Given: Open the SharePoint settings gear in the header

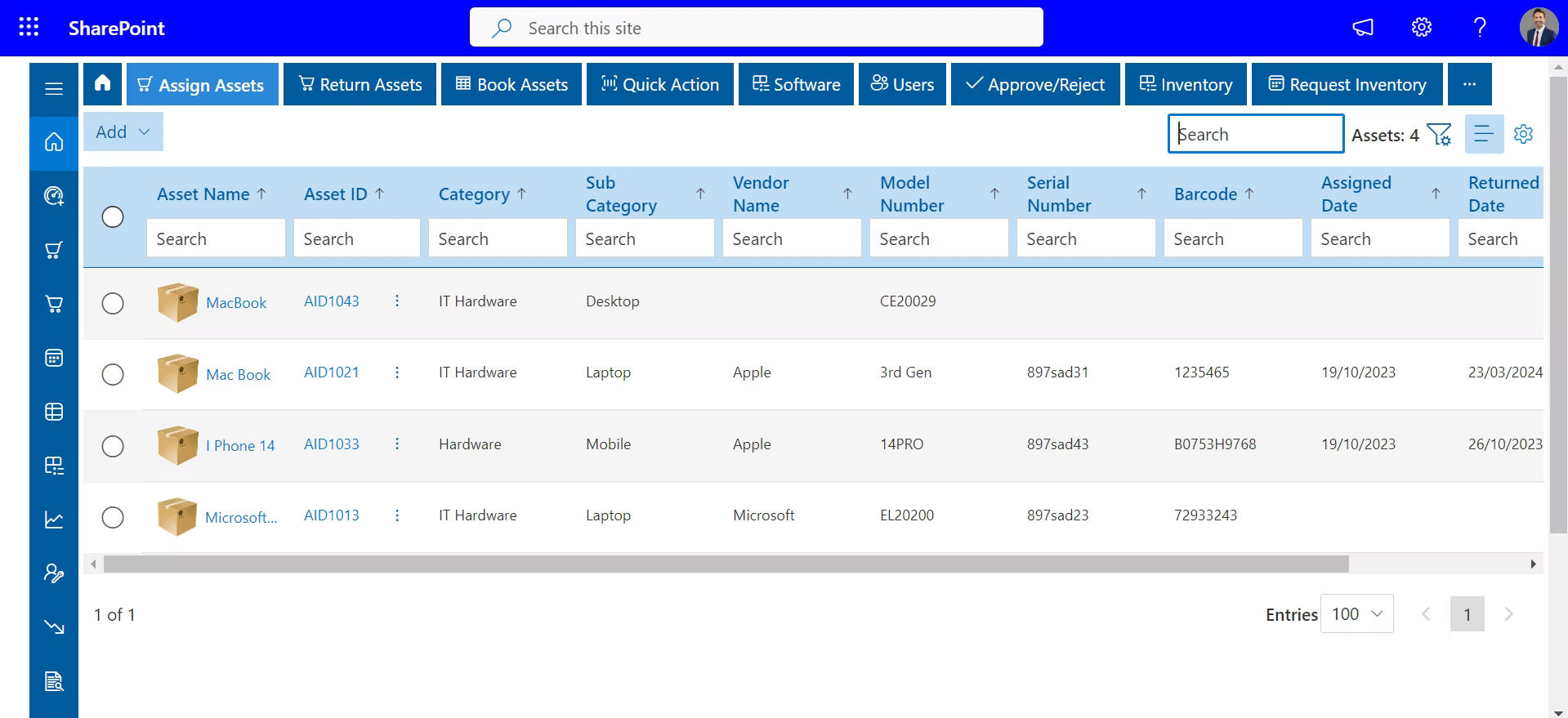Looking at the screenshot, I should 1422,27.
